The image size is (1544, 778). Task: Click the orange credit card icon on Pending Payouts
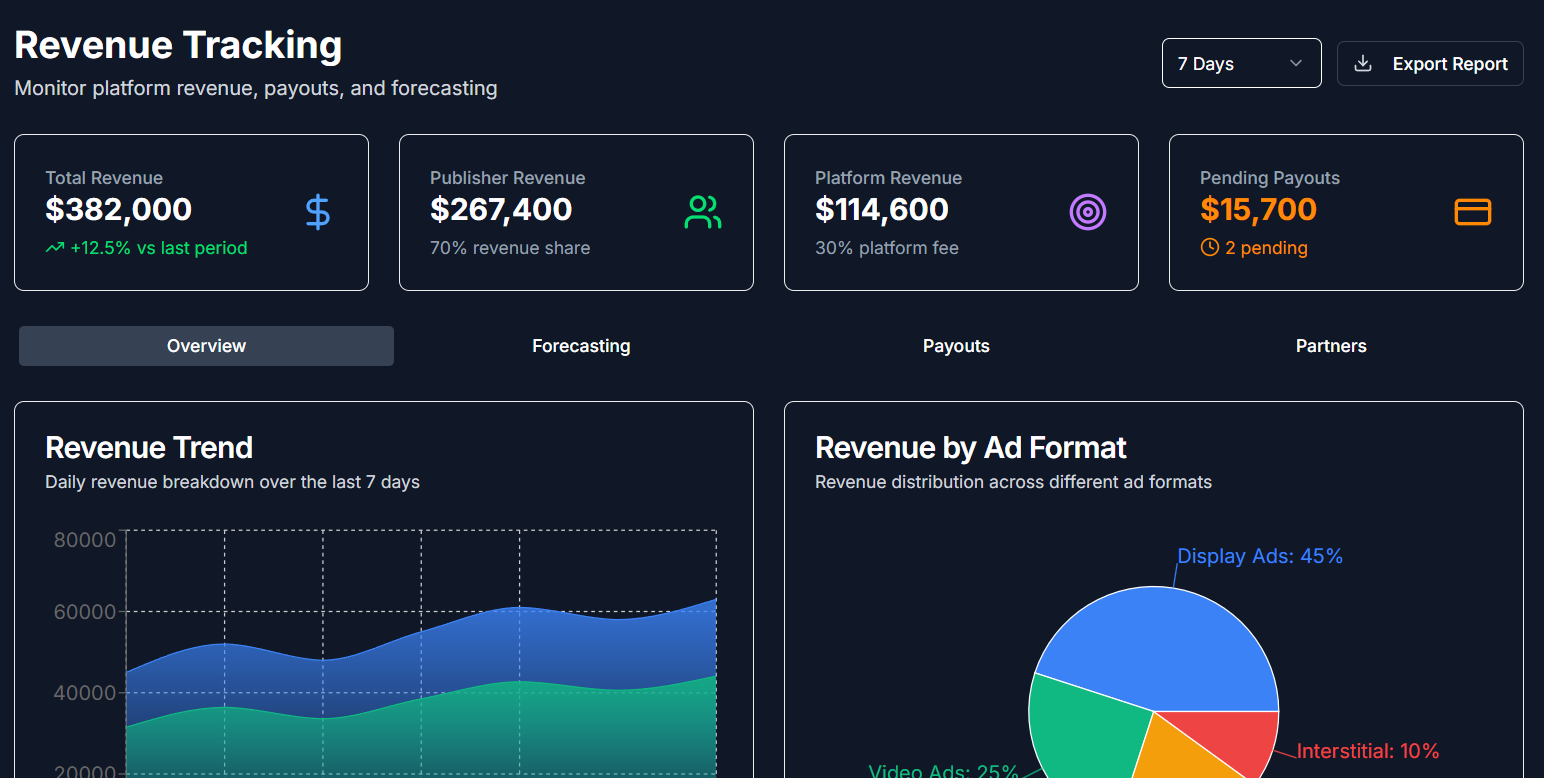click(1472, 211)
